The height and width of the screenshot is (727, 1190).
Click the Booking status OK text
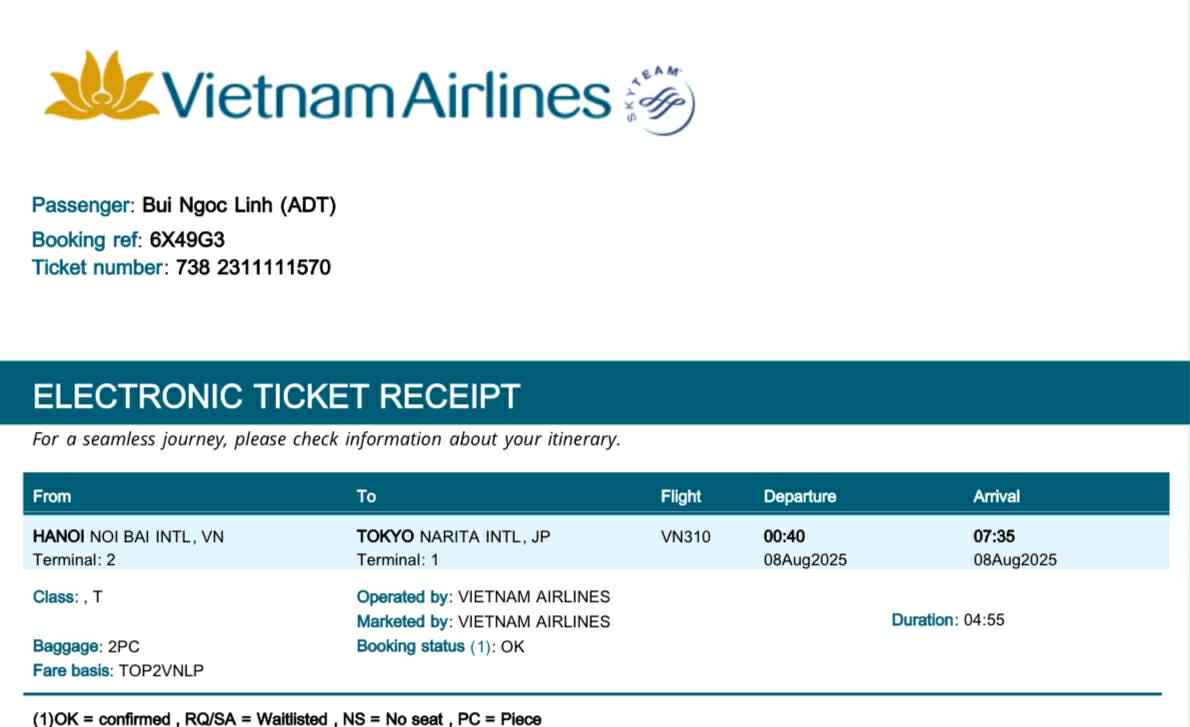click(512, 646)
